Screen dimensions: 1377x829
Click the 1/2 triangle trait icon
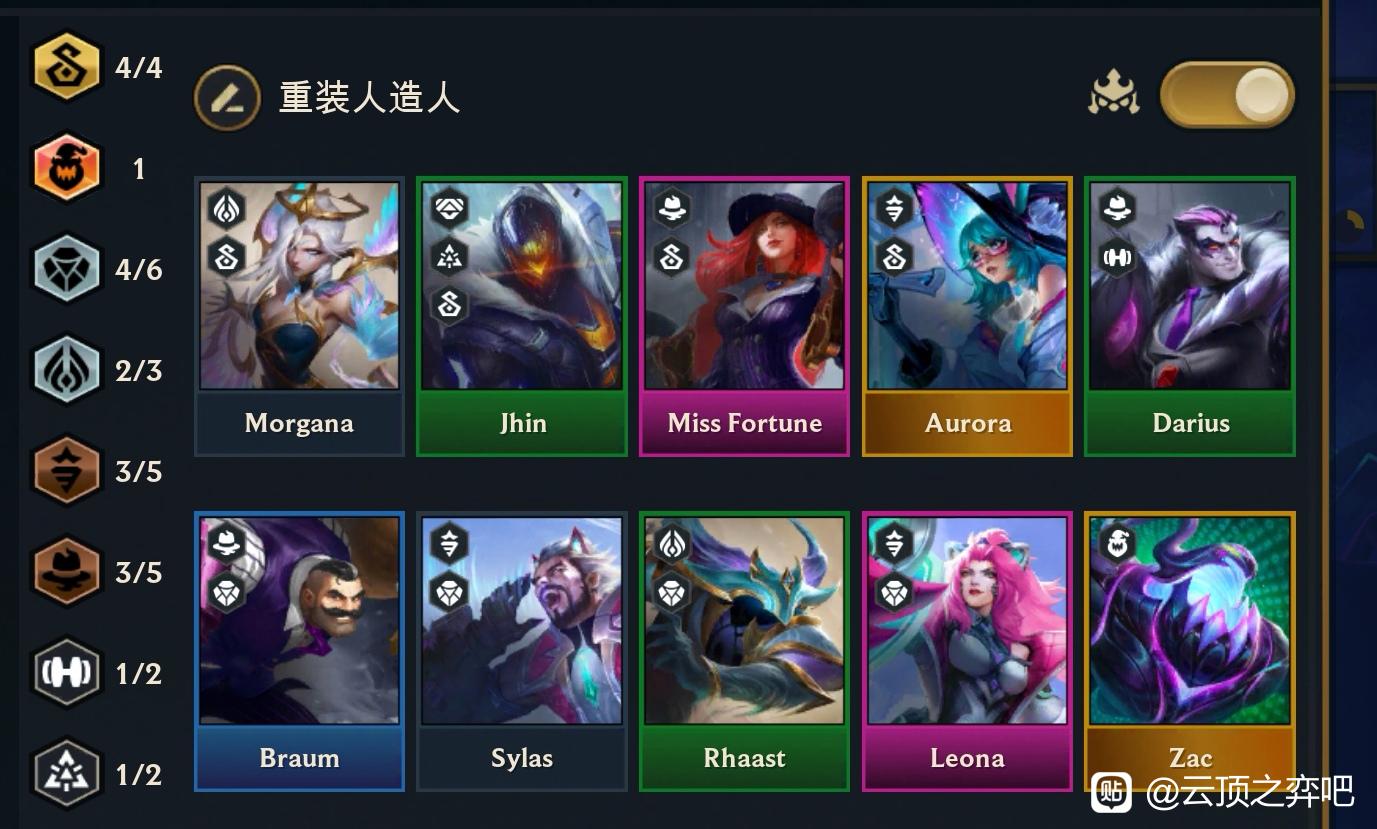click(67, 774)
